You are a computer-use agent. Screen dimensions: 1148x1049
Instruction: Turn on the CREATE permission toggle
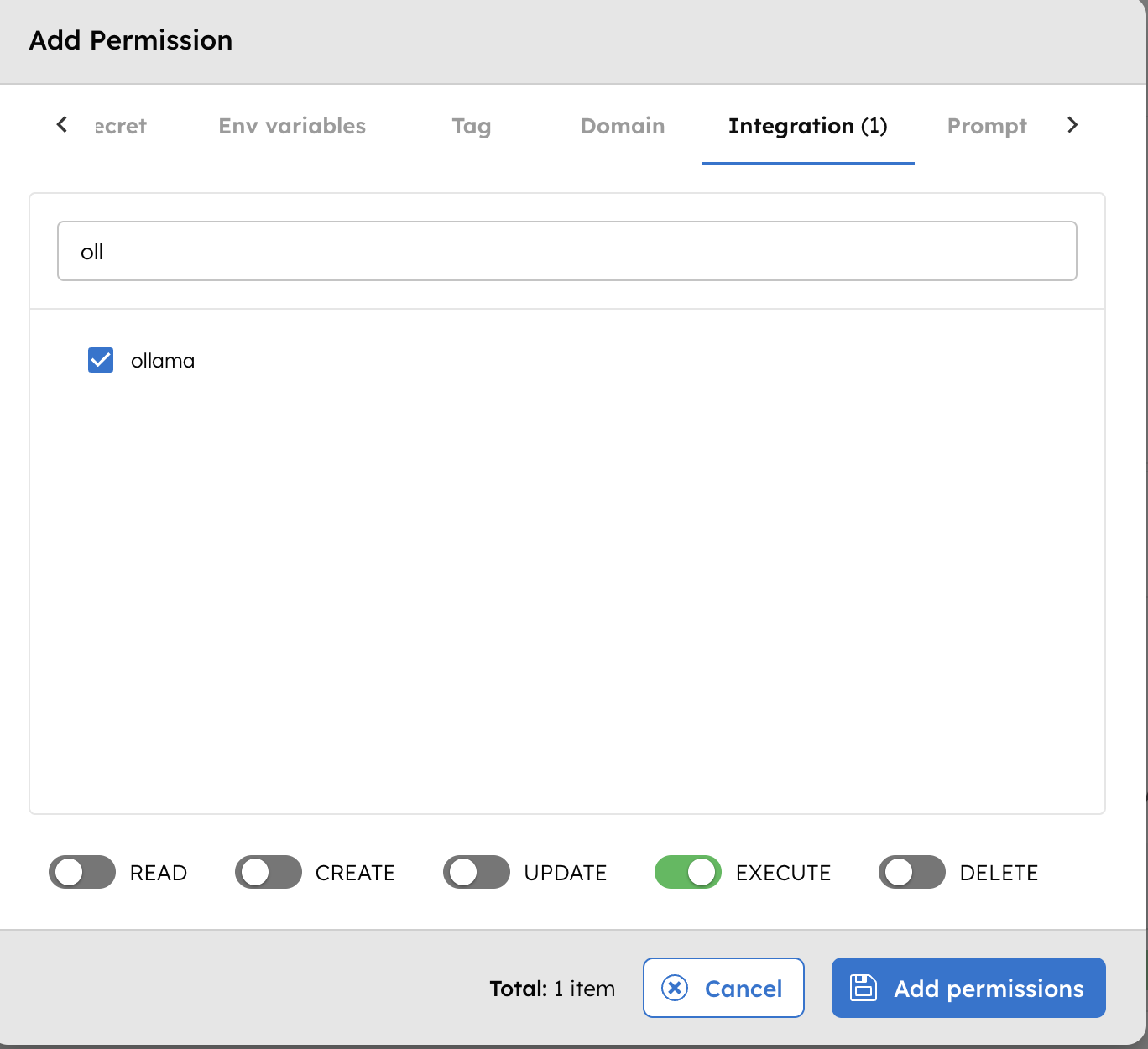pos(269,872)
